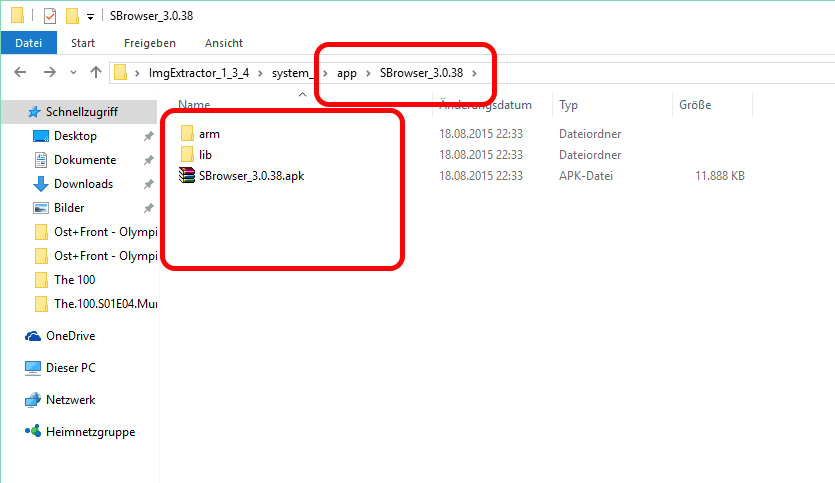Screen dimensions: 835x483
Task: Sort by Änderungsdatum column header
Action: [x=485, y=105]
